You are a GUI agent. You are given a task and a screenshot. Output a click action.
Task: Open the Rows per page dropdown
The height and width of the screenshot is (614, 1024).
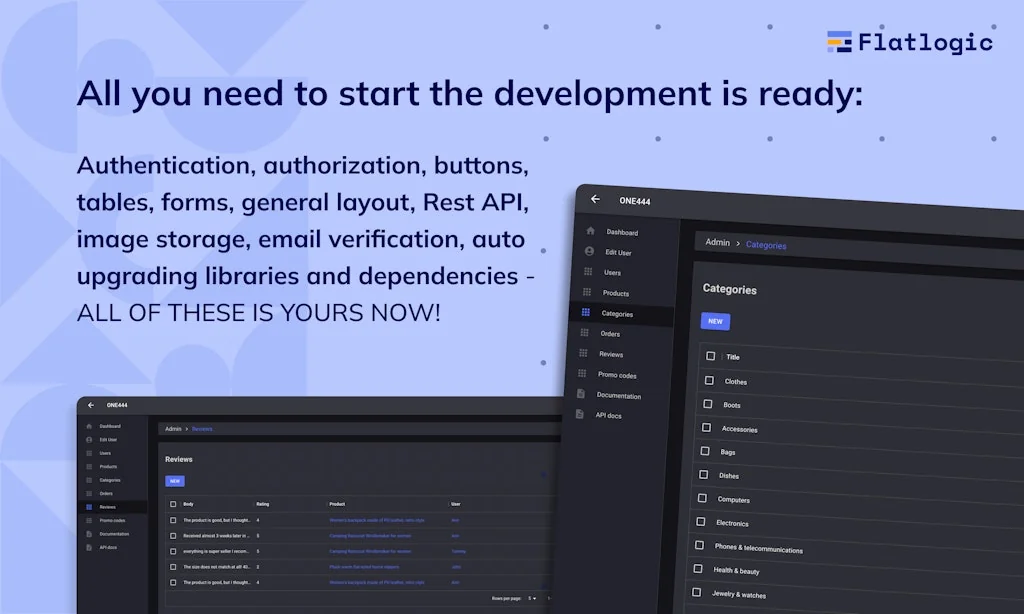pyautogui.click(x=533, y=598)
